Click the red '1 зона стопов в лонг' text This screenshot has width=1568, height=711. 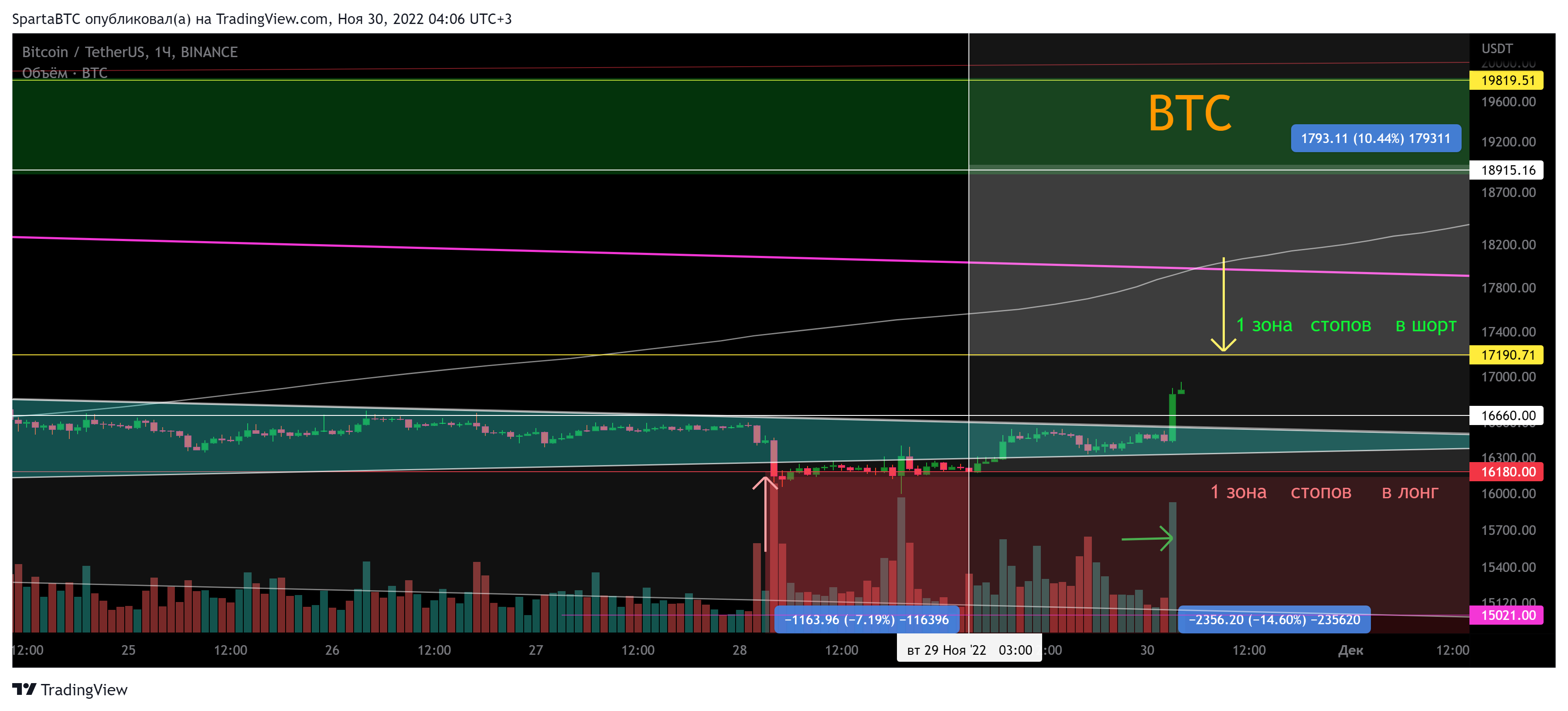click(1324, 492)
